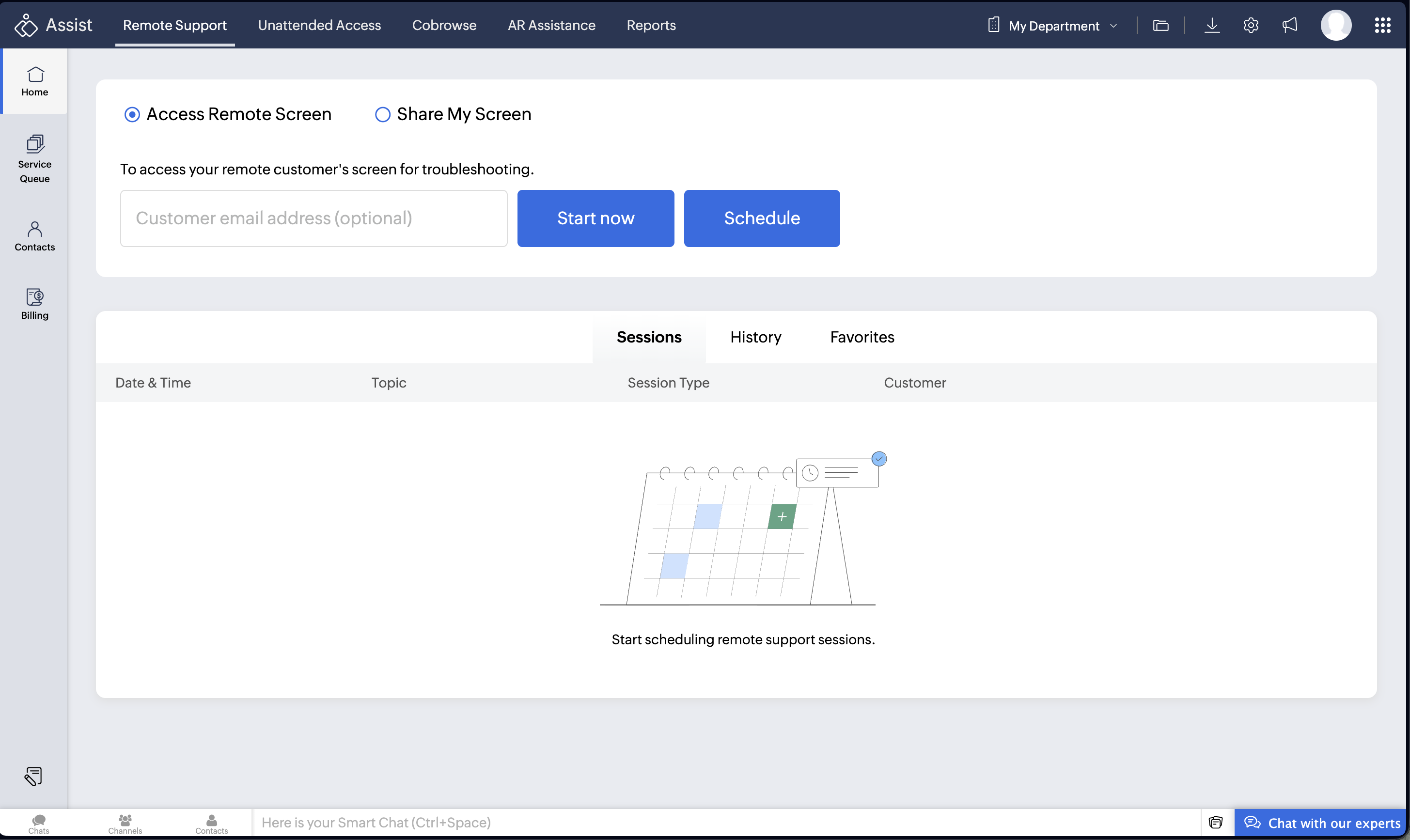This screenshot has width=1410, height=840.
Task: Click the file transfer folder icon
Action: (x=1160, y=26)
